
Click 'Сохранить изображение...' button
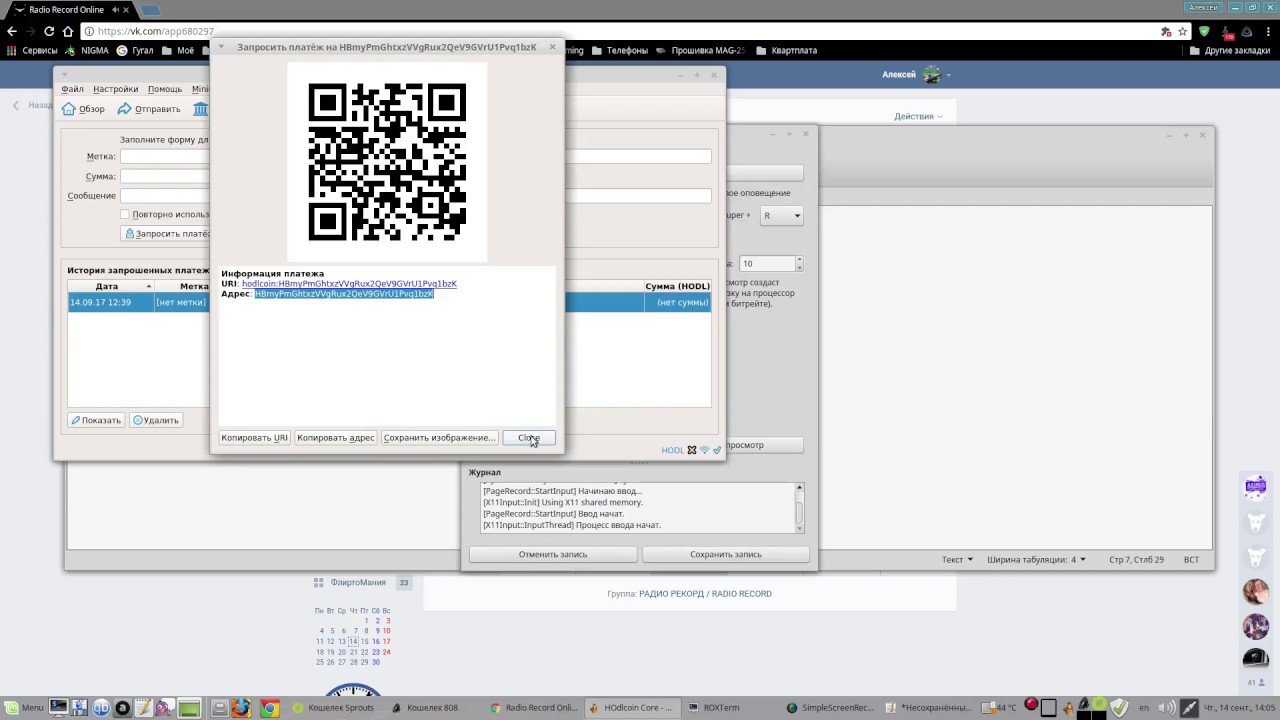coord(439,438)
